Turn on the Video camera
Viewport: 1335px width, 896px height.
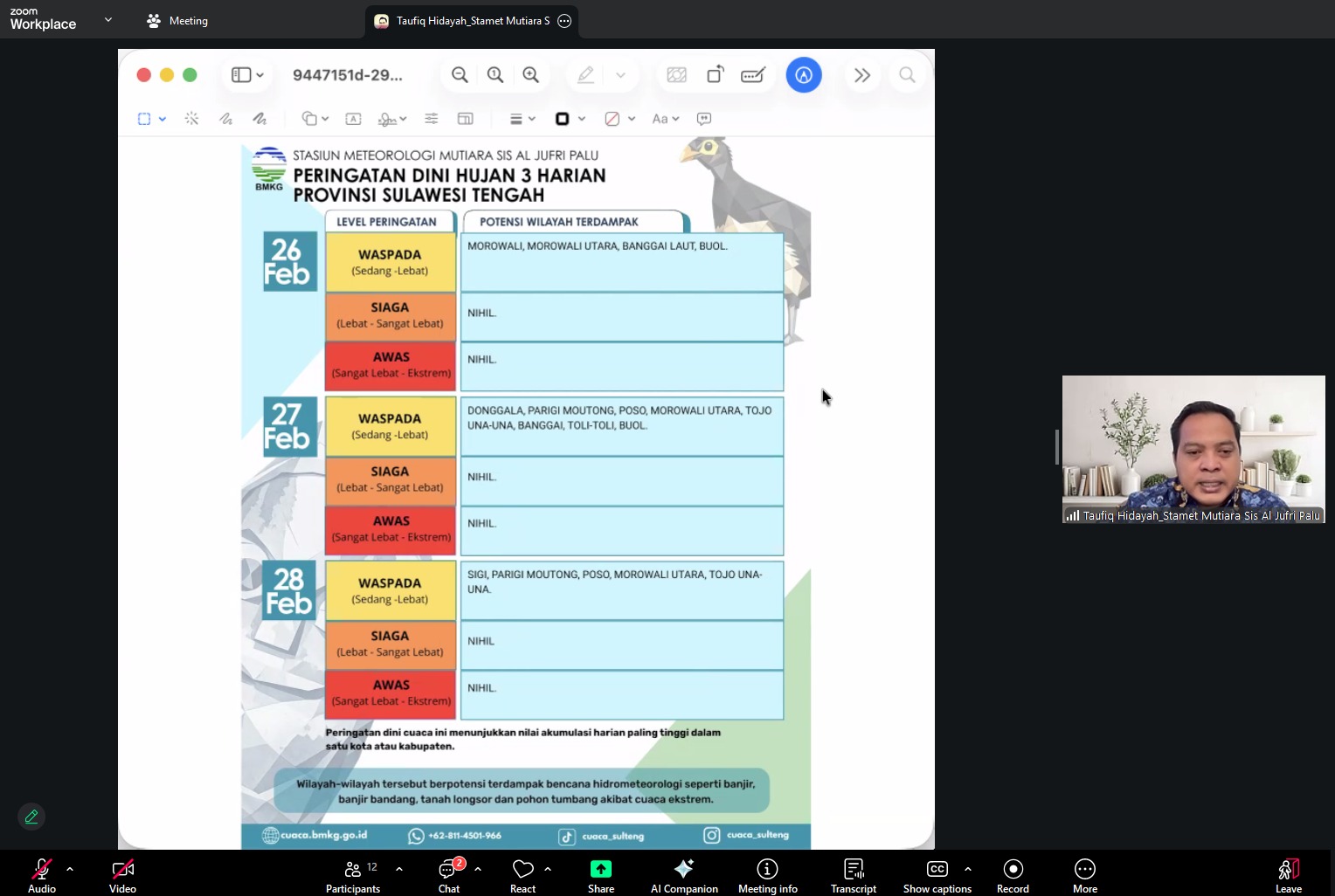point(122,875)
